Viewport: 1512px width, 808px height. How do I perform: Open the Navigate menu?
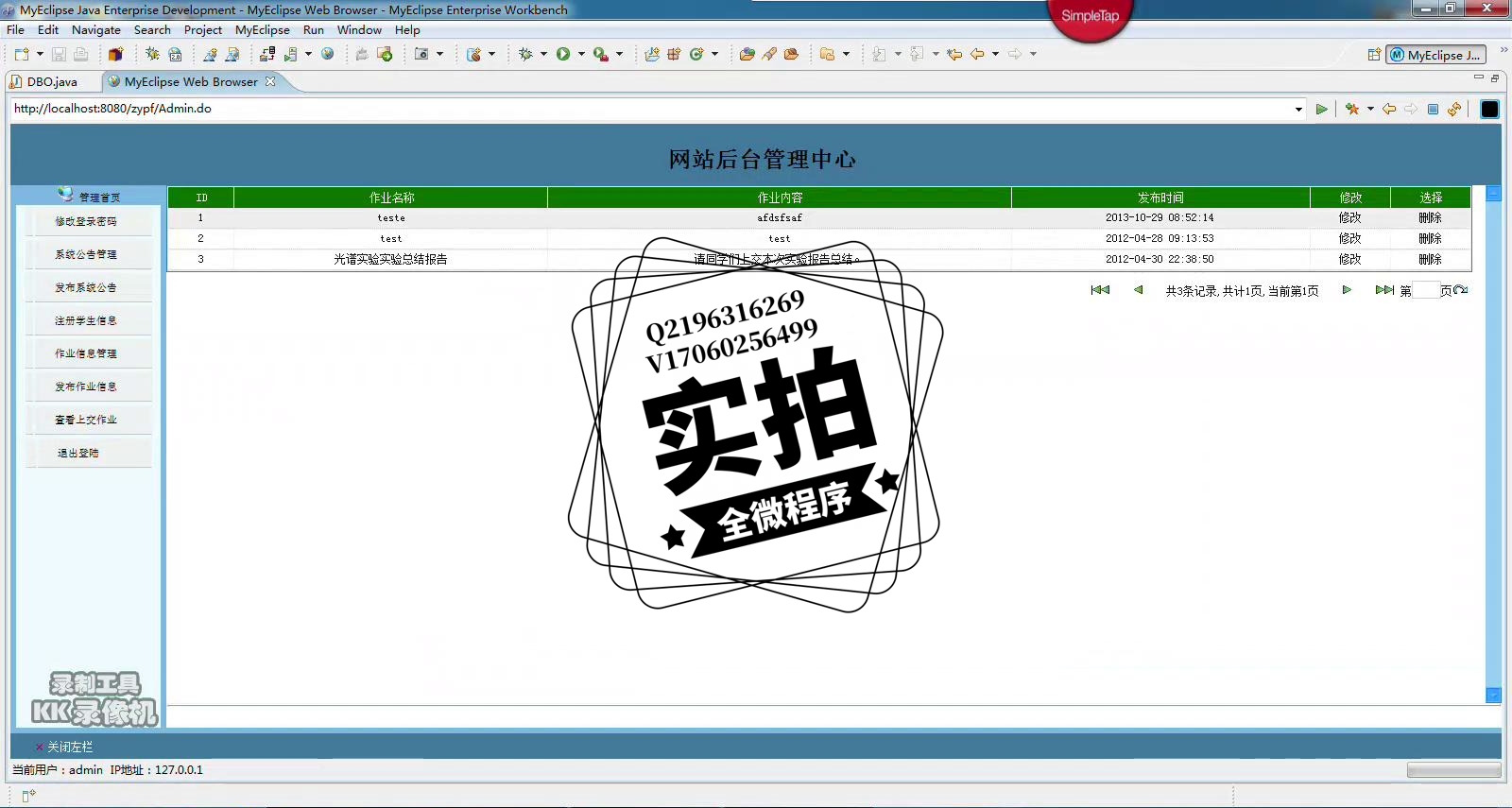pyautogui.click(x=96, y=29)
